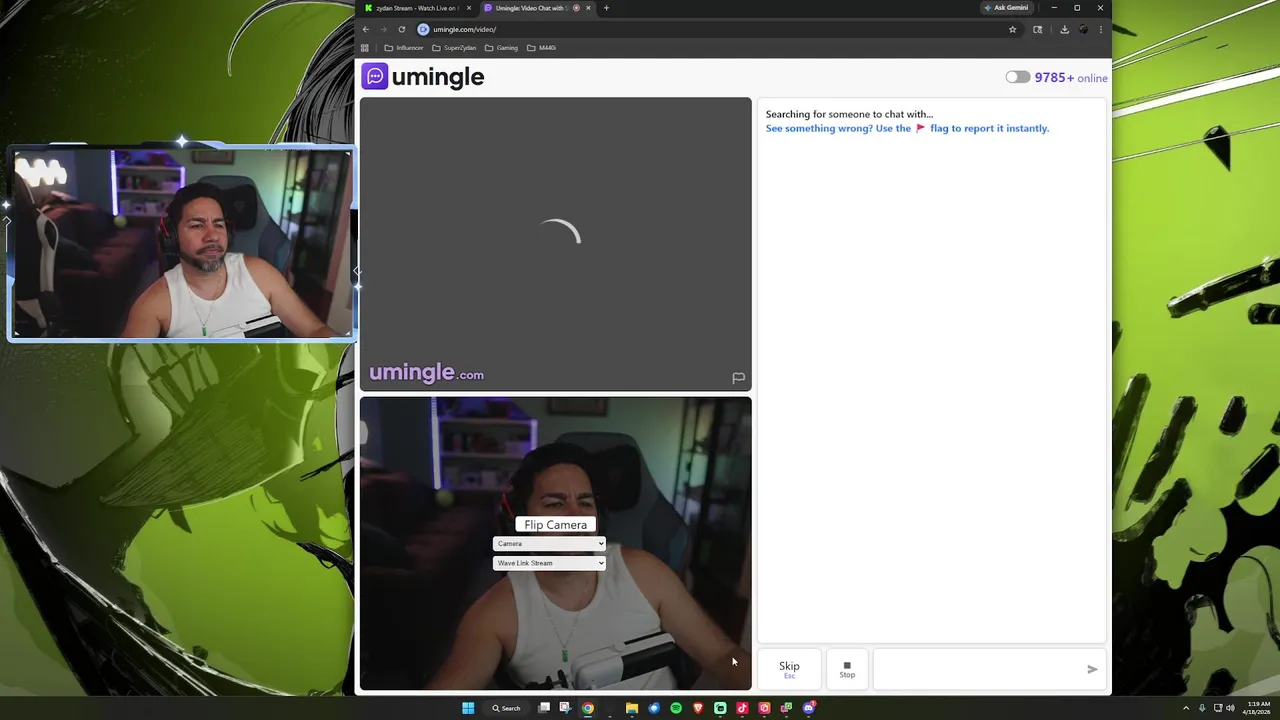Open a new browser tab
The width and height of the screenshot is (1280, 720).
pos(606,8)
